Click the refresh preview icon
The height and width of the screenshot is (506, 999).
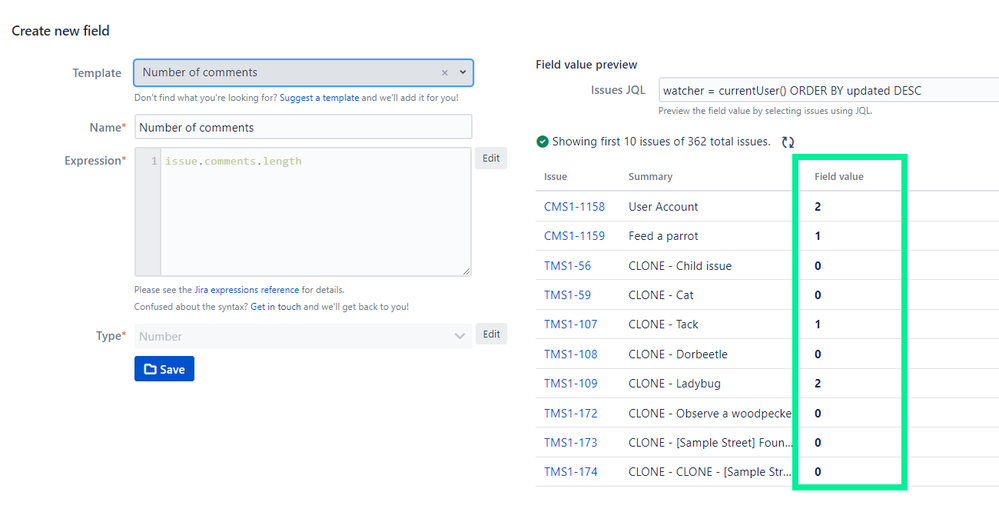coord(788,142)
